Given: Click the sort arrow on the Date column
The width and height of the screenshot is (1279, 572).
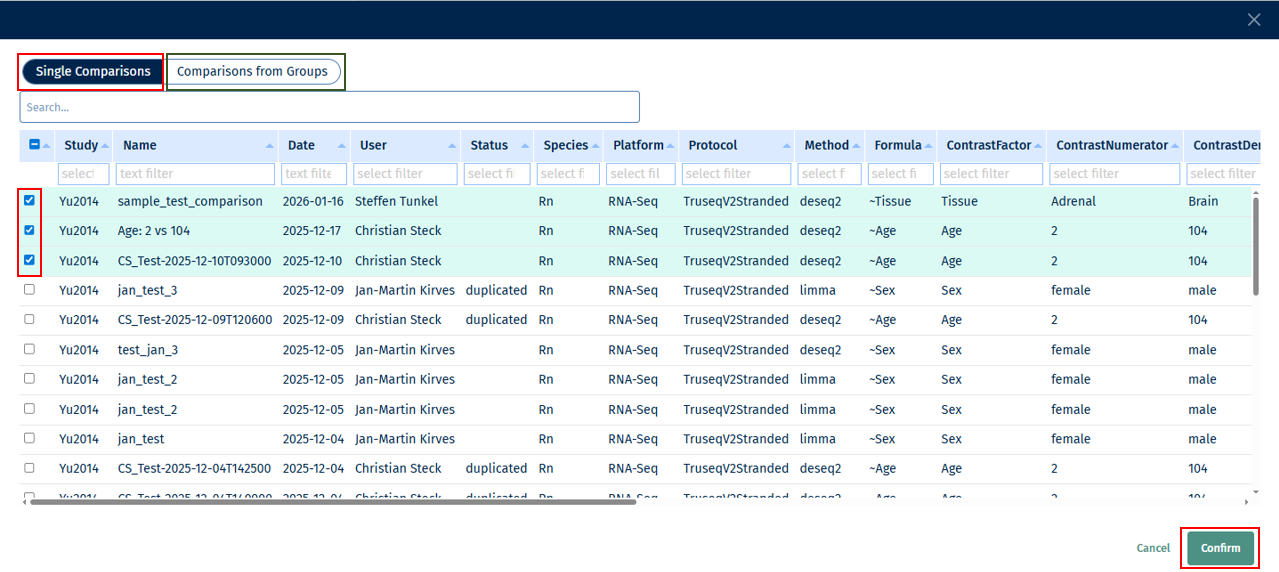Looking at the screenshot, I should coord(342,146).
